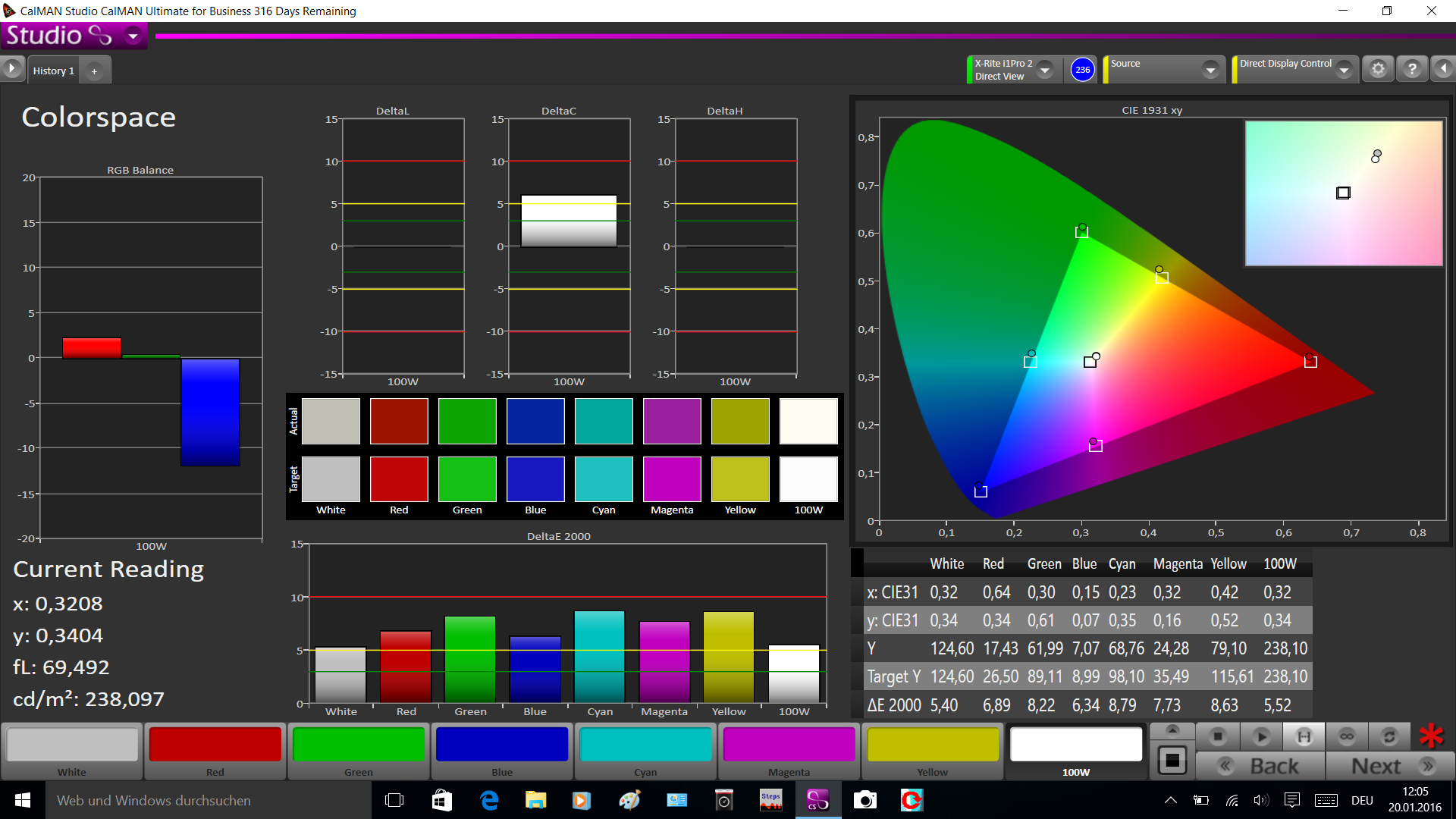Viewport: 1456px width, 819px height.
Task: Select the Cyan color swatch button
Action: coord(645,745)
